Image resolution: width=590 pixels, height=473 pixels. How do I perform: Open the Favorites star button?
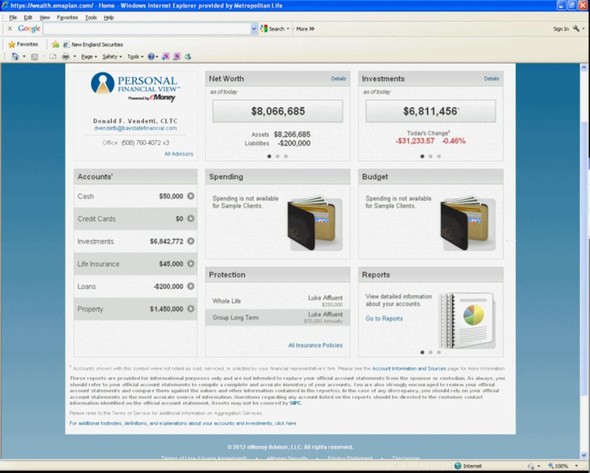point(23,44)
